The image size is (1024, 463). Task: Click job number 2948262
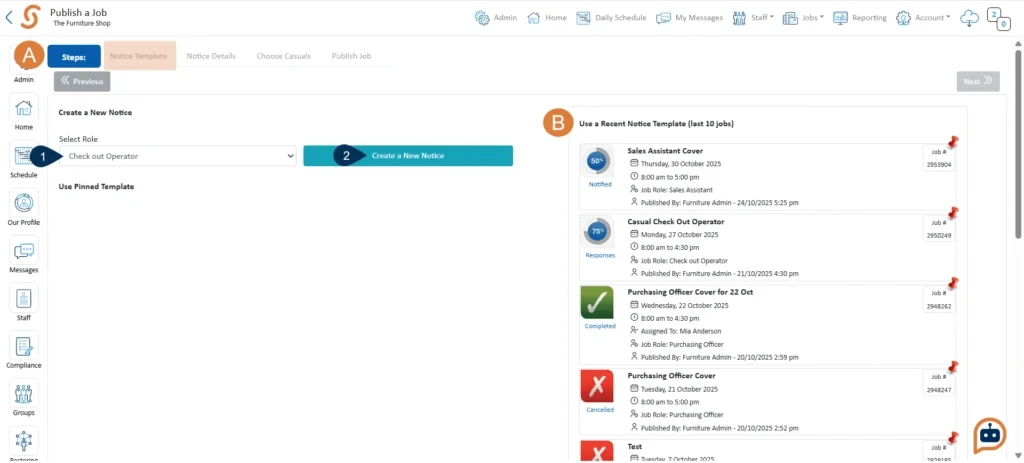point(939,306)
